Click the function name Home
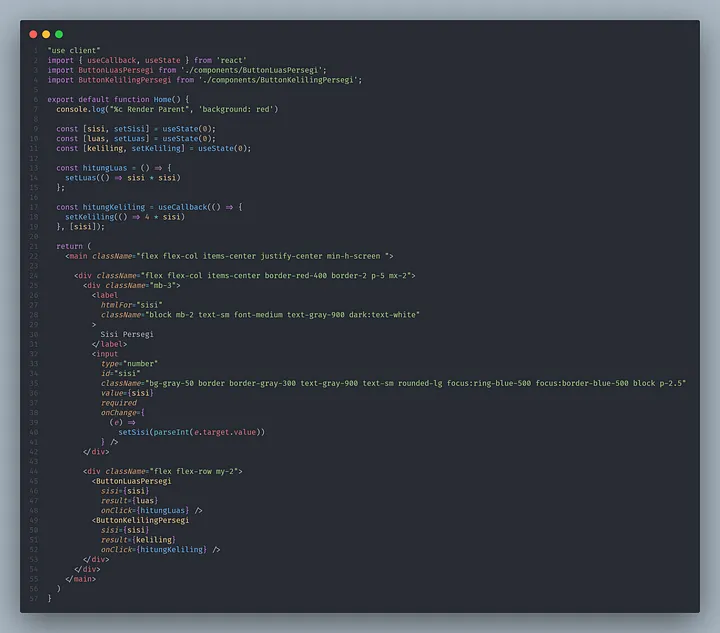Screen dimensions: 720x633 point(162,100)
